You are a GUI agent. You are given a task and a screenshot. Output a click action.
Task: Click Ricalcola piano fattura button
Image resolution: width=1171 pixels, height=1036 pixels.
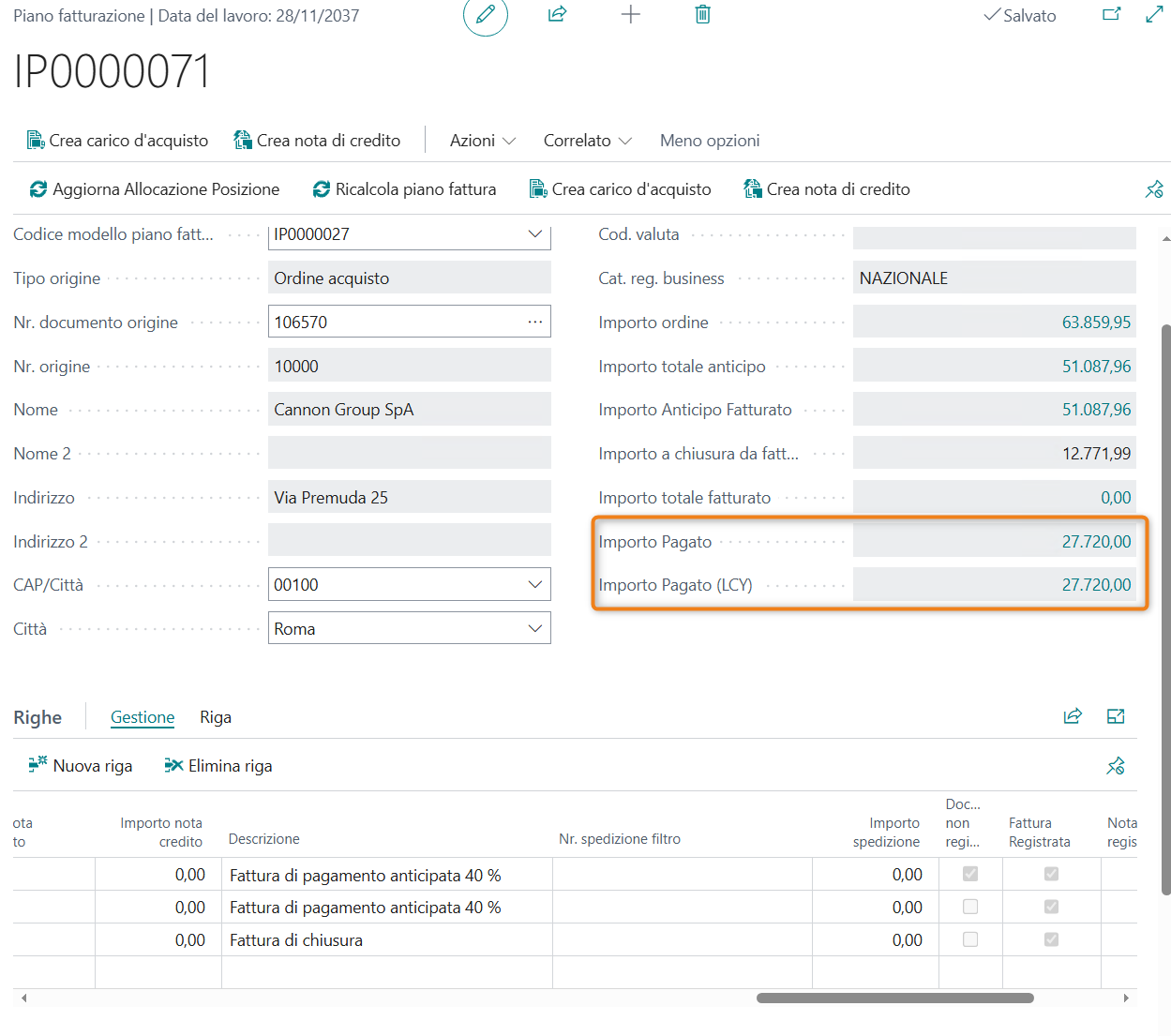click(404, 189)
